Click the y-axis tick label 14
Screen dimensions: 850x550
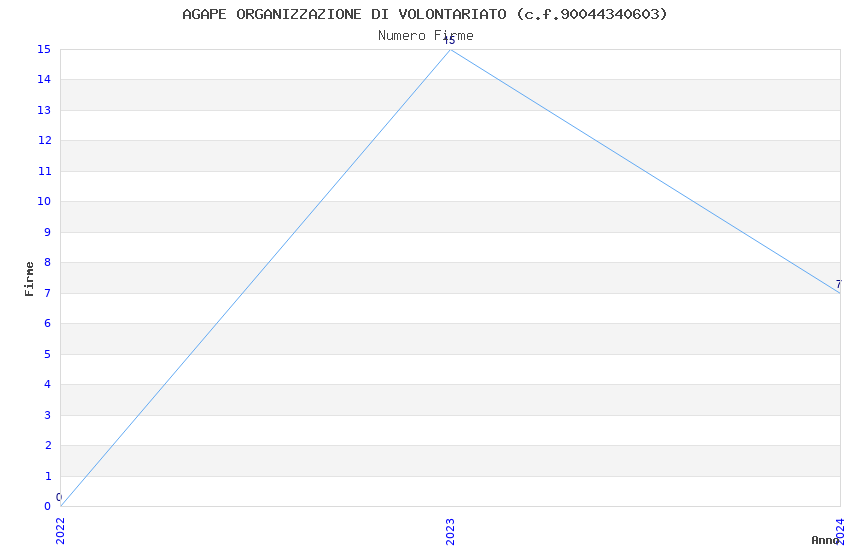[44, 80]
